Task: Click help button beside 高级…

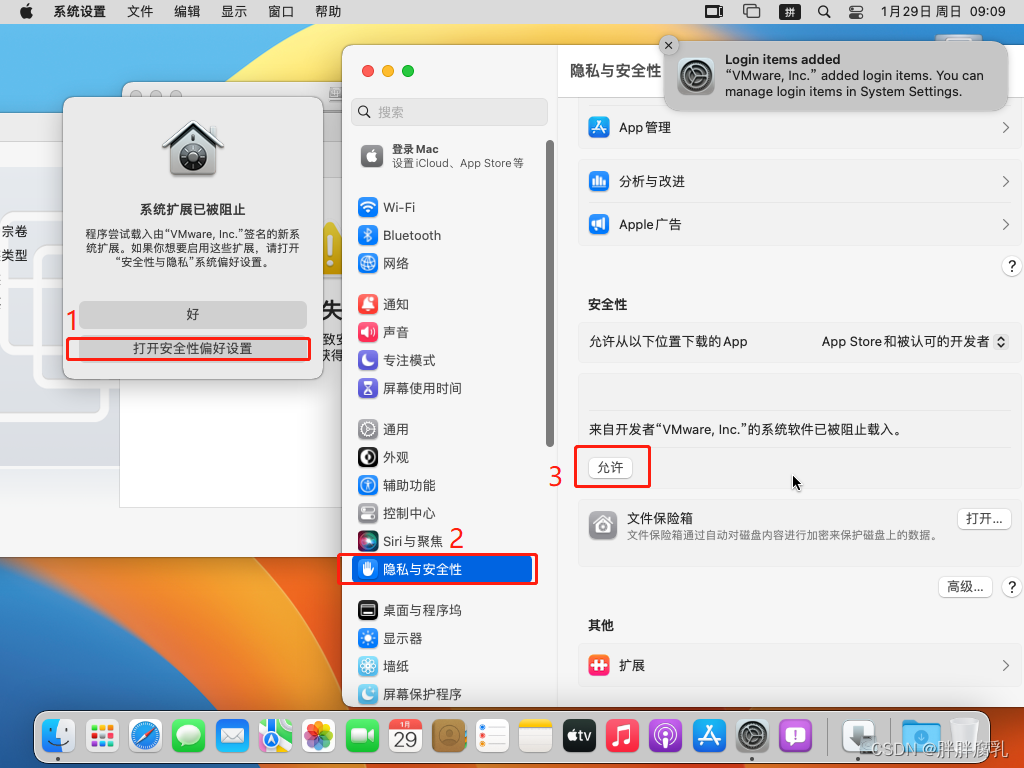Action: 1012,586
